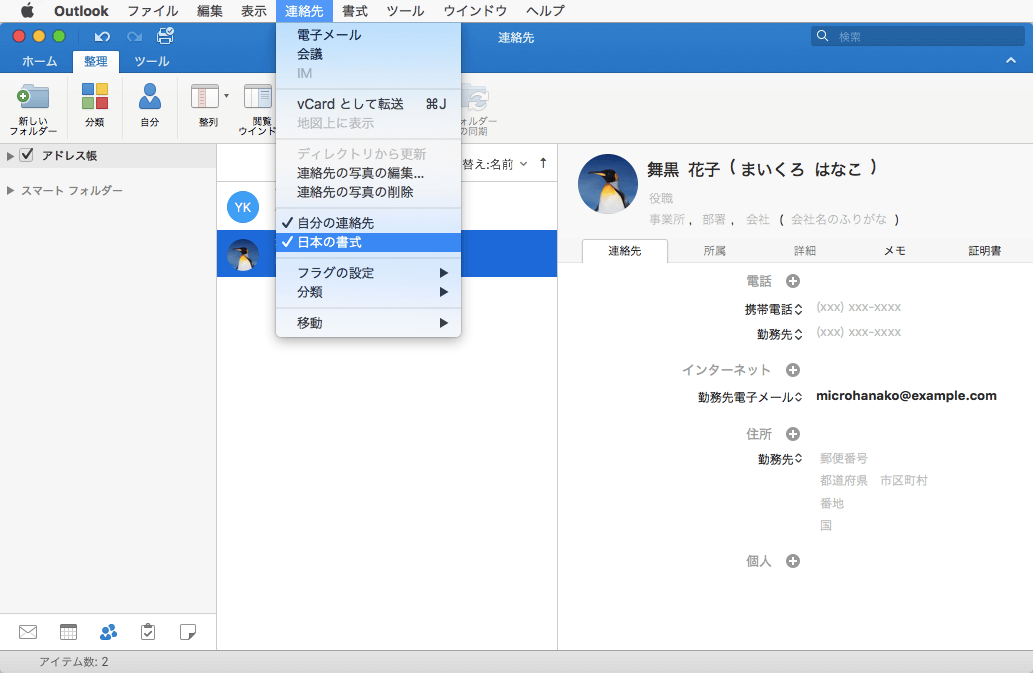Screen dimensions: 1033x673
Task: Open the フラグの設定 submenu
Action: pos(368,273)
